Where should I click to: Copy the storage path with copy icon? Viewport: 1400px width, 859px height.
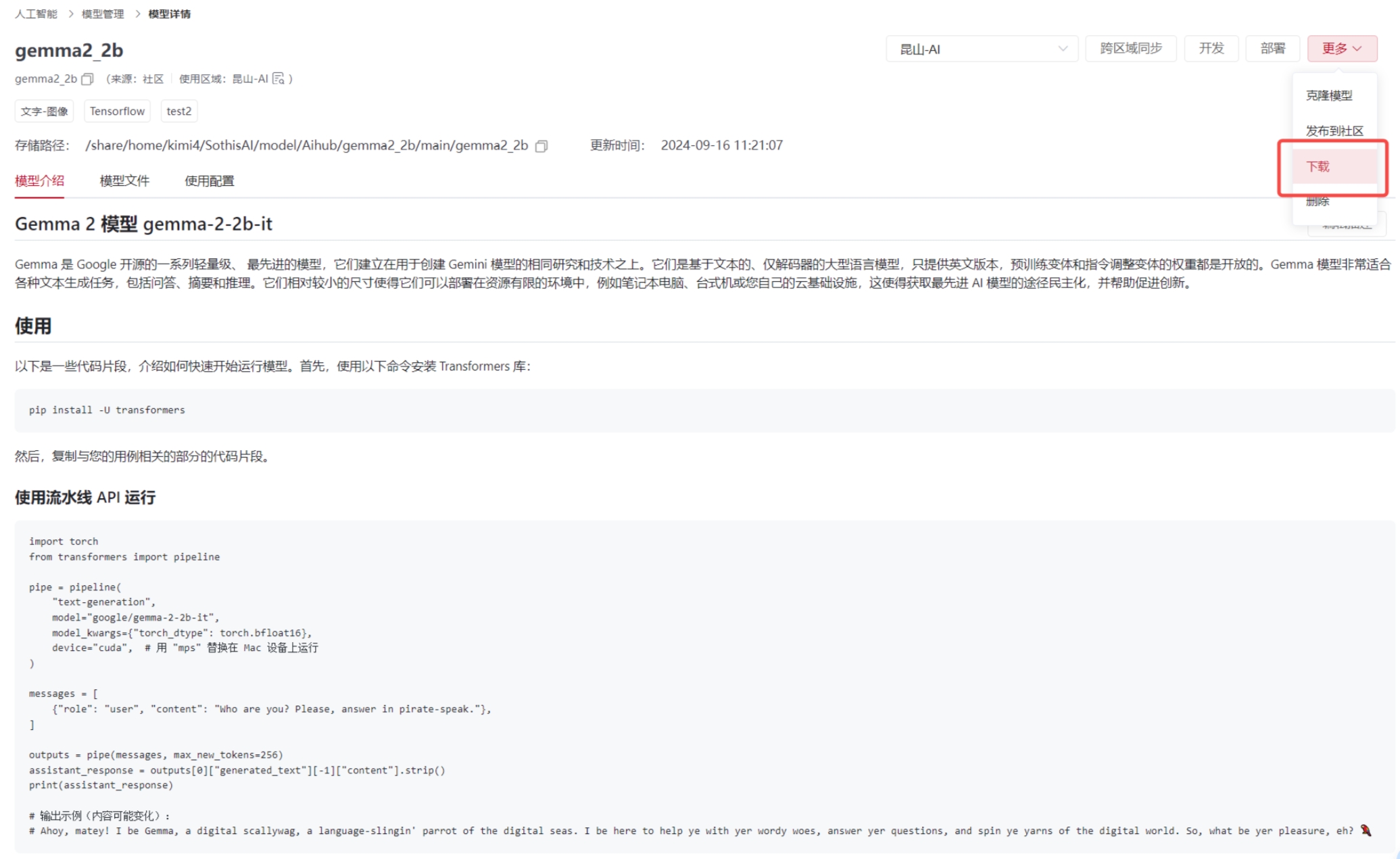point(541,146)
